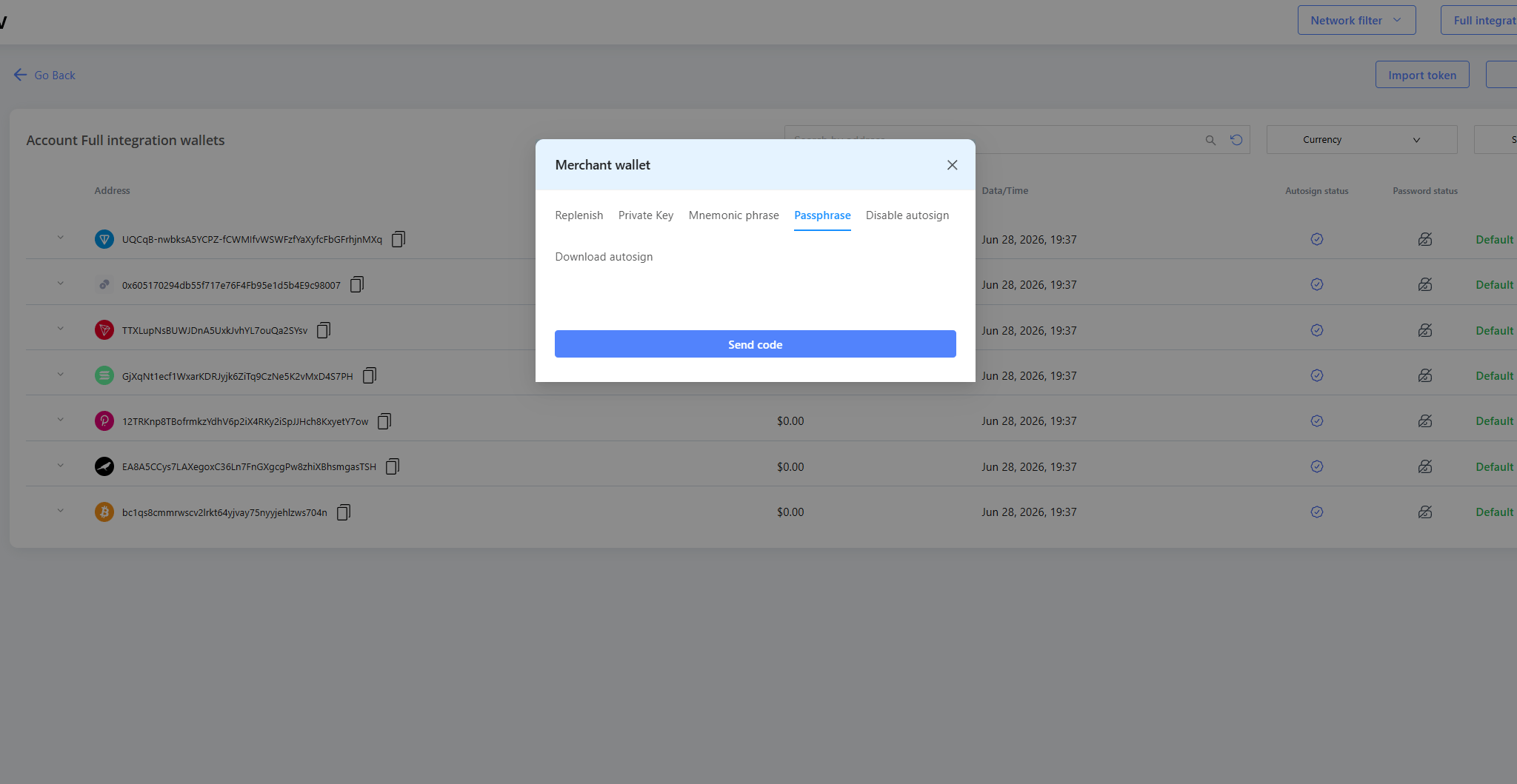Close the Merchant wallet dialog
Image resolution: width=1517 pixels, height=784 pixels.
click(x=953, y=165)
